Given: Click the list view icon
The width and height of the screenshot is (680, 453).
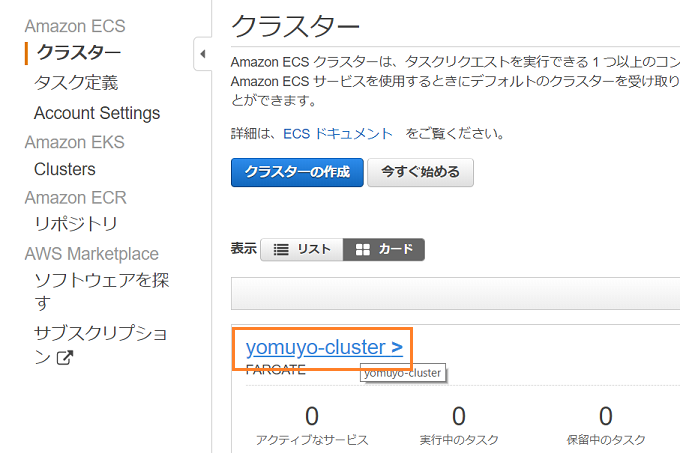Looking at the screenshot, I should point(281,250).
